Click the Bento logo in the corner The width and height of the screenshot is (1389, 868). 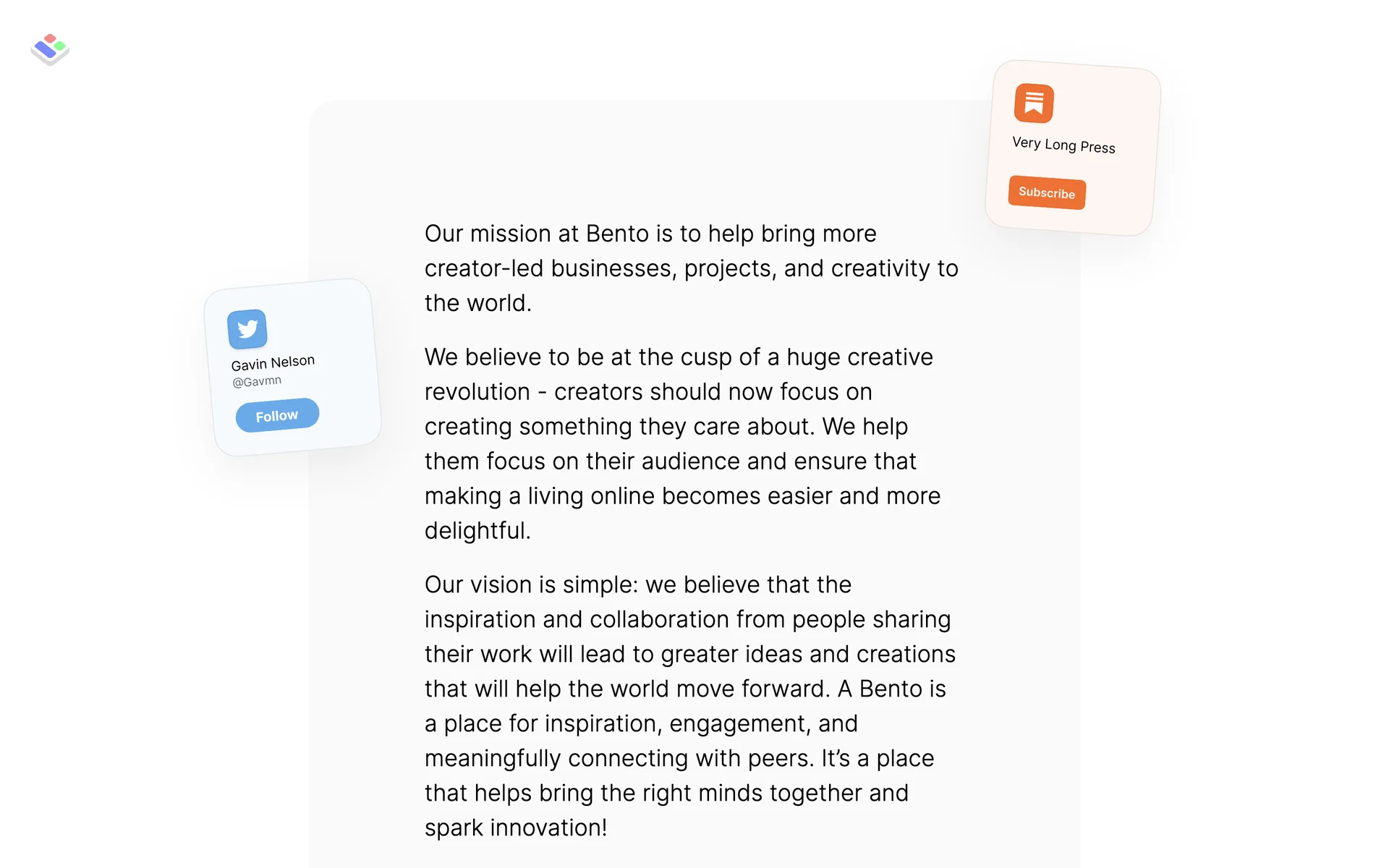pyautogui.click(x=50, y=48)
